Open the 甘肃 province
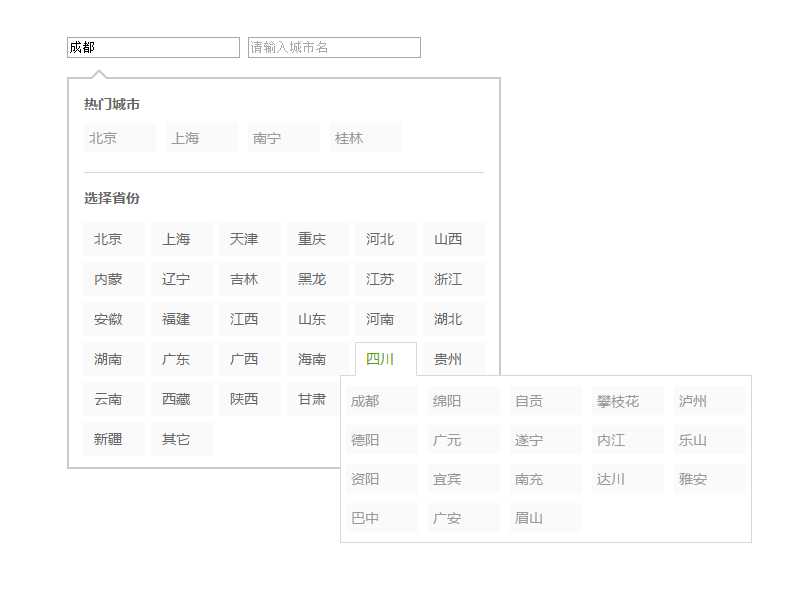Screen dimensions: 802x597 [314, 399]
